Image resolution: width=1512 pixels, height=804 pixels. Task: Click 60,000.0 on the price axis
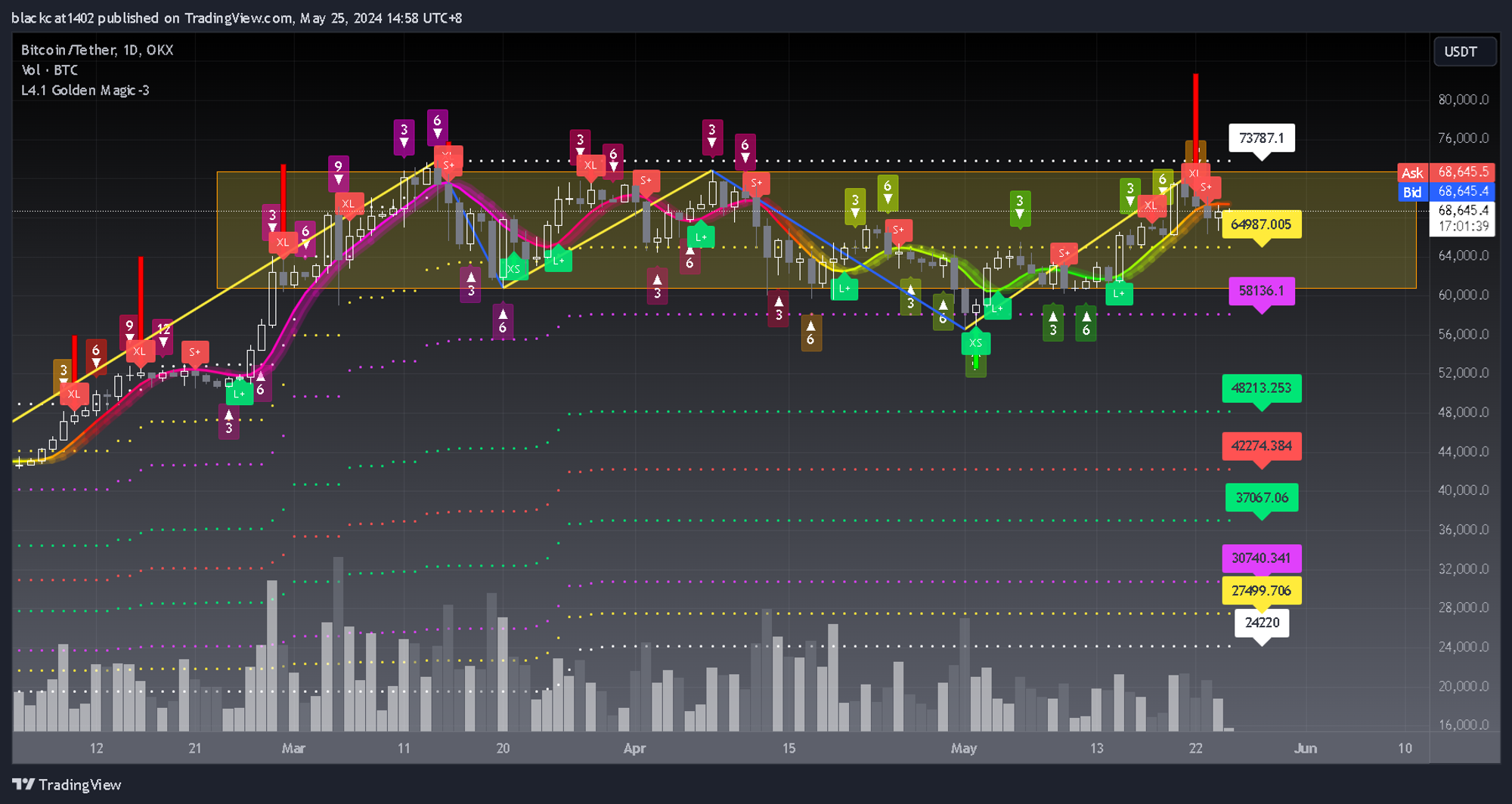click(x=1464, y=295)
